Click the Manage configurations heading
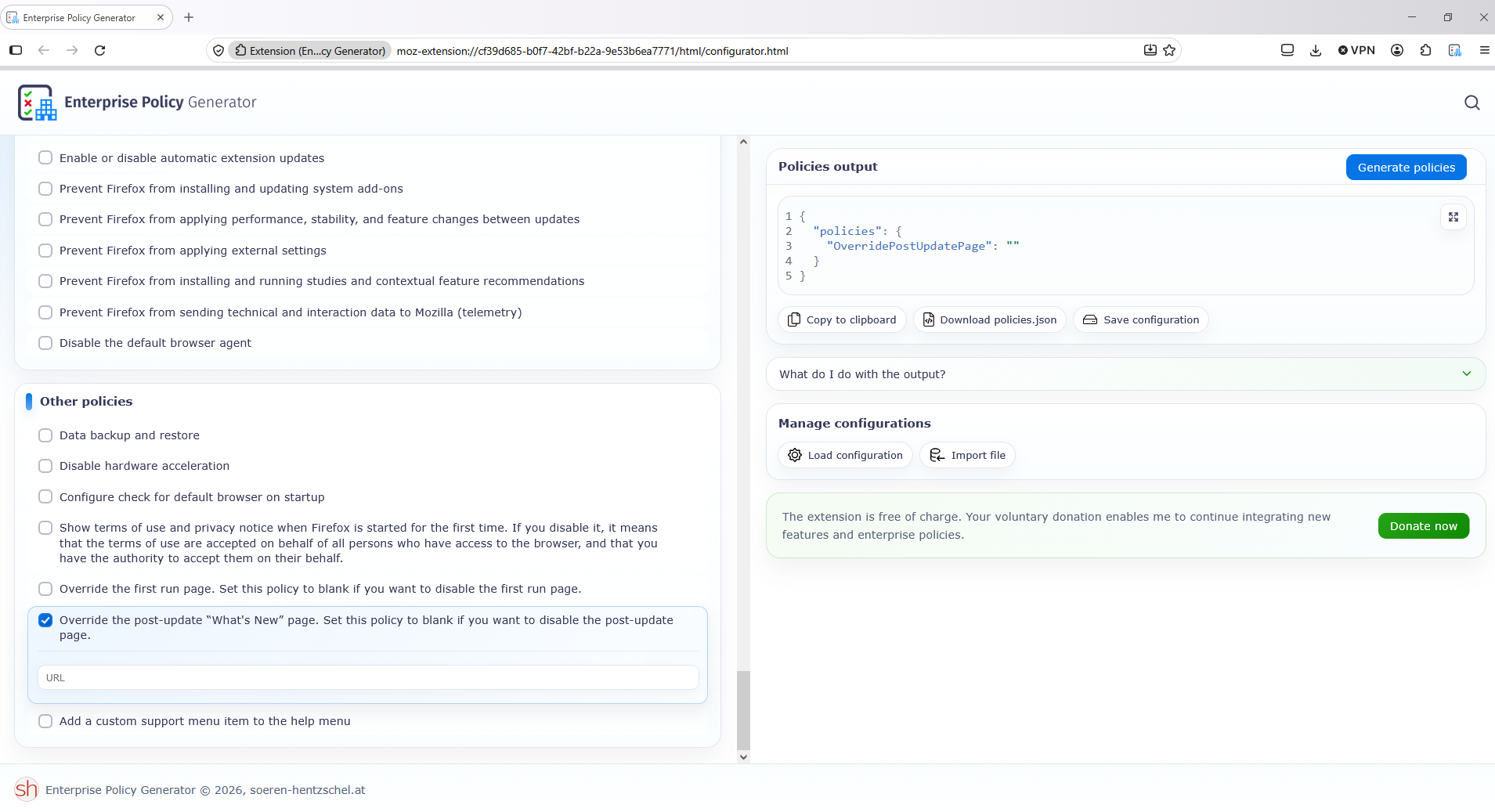This screenshot has width=1495, height=812. pyautogui.click(x=854, y=424)
